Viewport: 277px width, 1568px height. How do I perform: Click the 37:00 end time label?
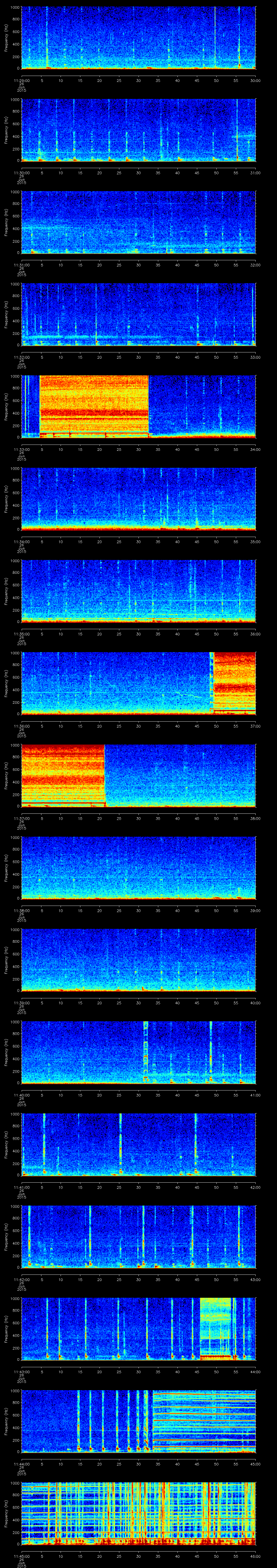tap(255, 726)
